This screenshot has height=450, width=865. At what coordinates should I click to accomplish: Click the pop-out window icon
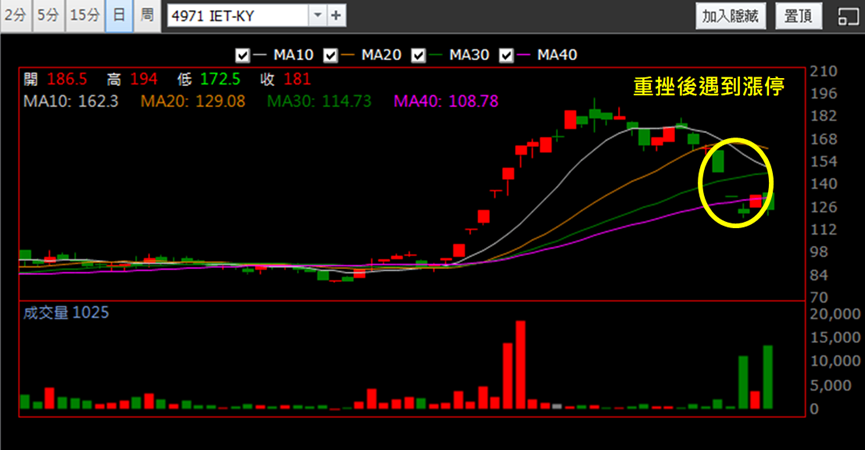pos(848,16)
